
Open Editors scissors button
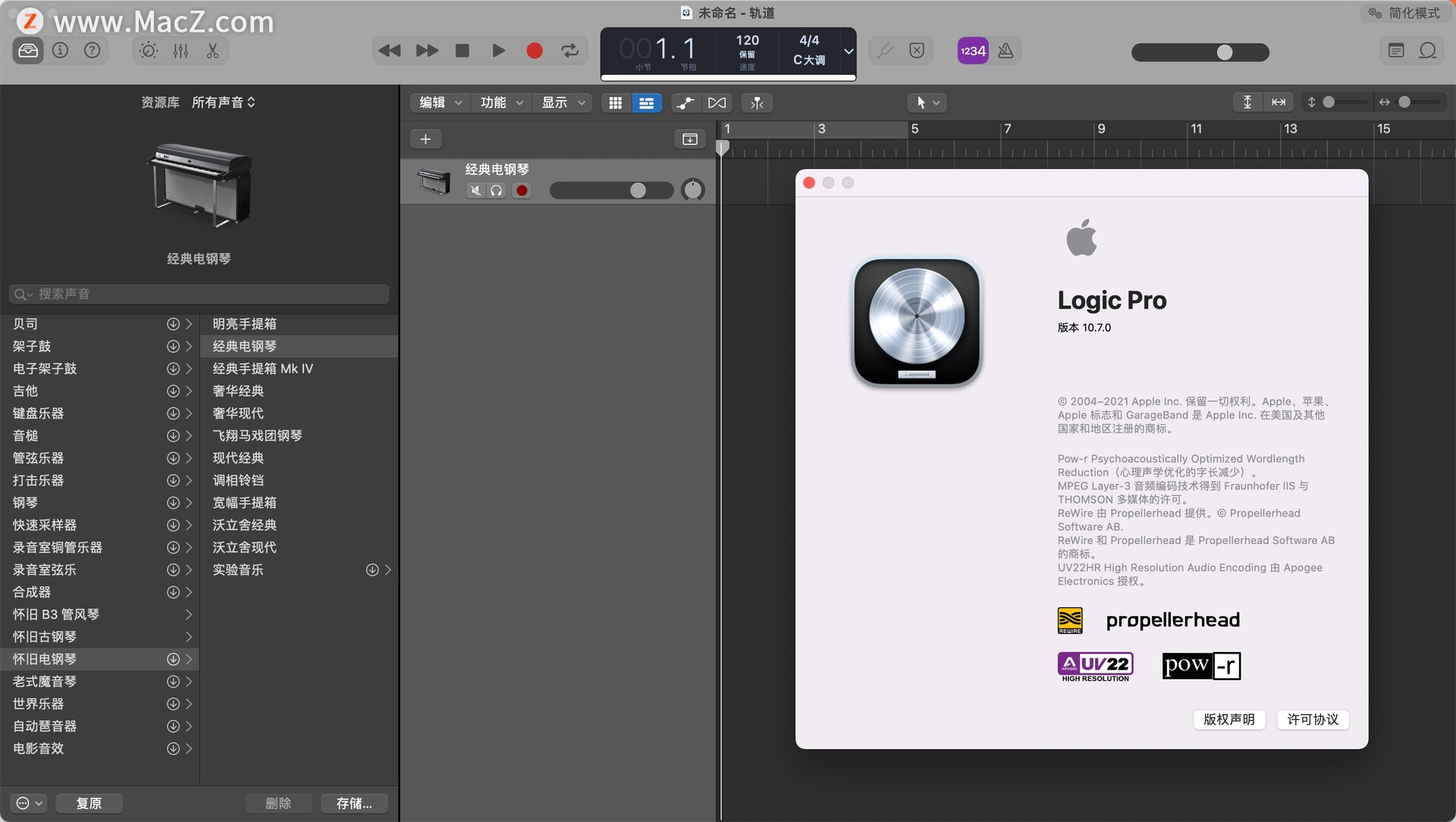pos(212,51)
